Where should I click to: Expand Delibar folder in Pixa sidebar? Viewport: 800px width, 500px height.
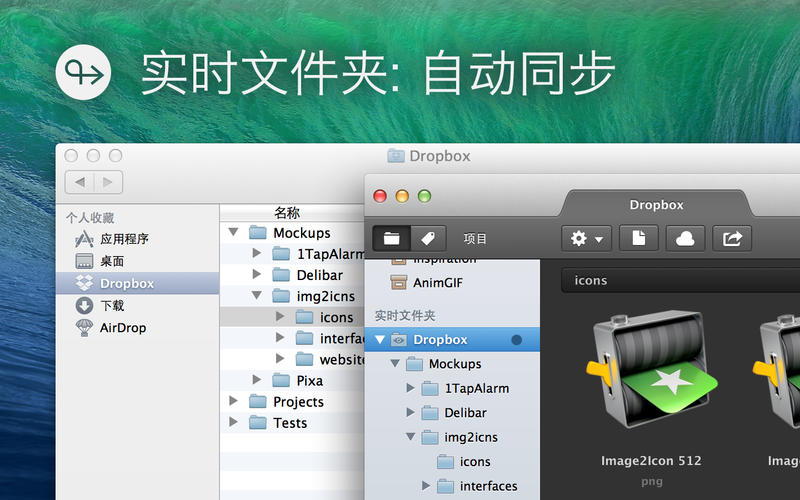(x=410, y=412)
